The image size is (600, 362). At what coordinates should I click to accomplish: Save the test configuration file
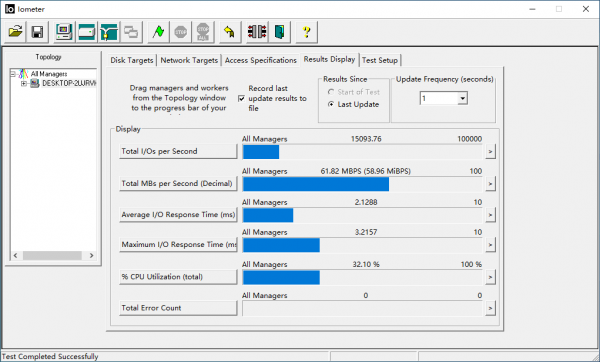pyautogui.click(x=37, y=32)
